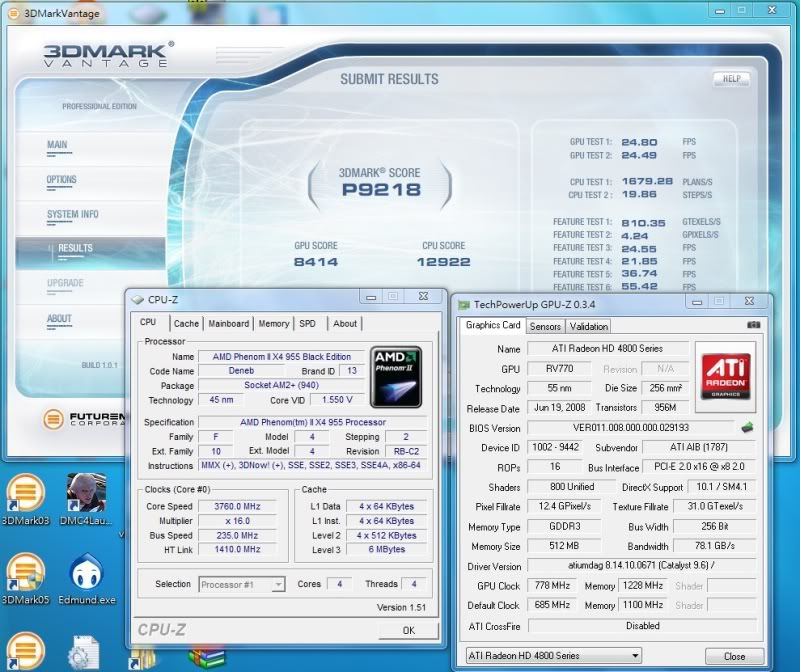The height and width of the screenshot is (672, 800).
Task: Open the Edmund.exe desktop icon
Action: point(87,578)
